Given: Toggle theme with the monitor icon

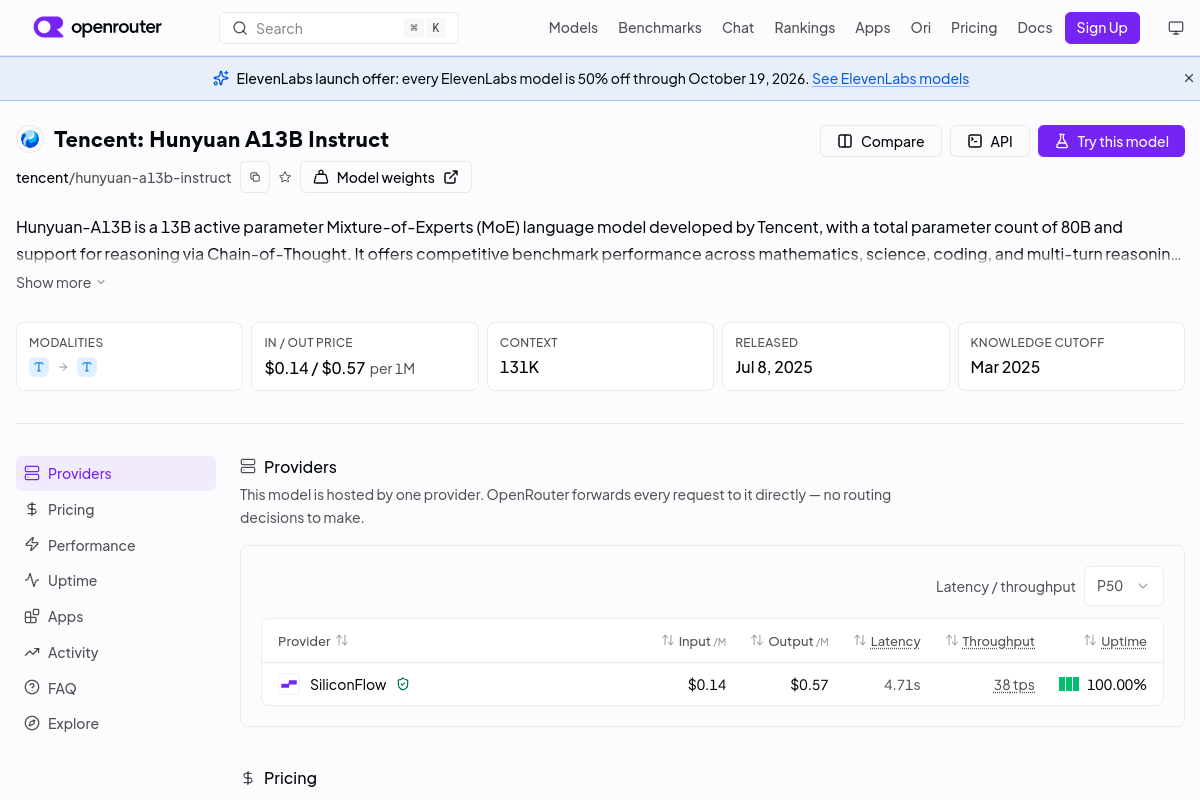Looking at the screenshot, I should [x=1176, y=28].
